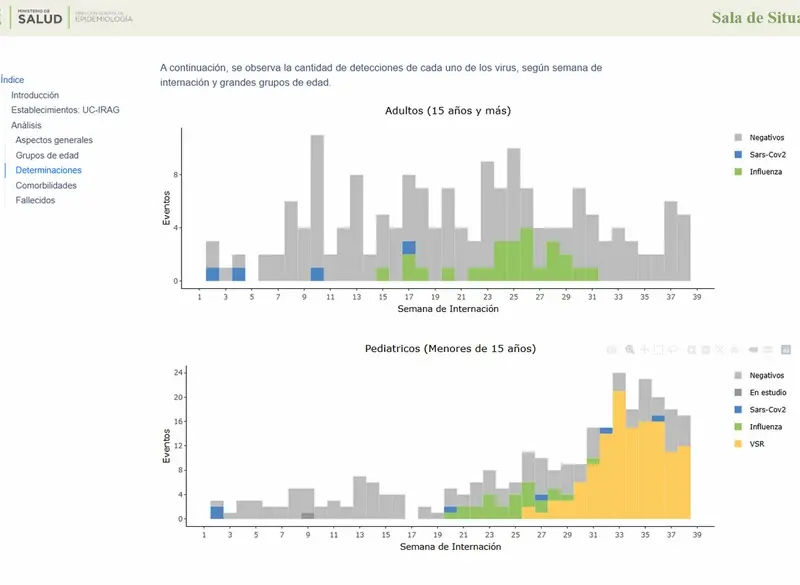Click the Ministerio de Salud logo

(x=40, y=17)
